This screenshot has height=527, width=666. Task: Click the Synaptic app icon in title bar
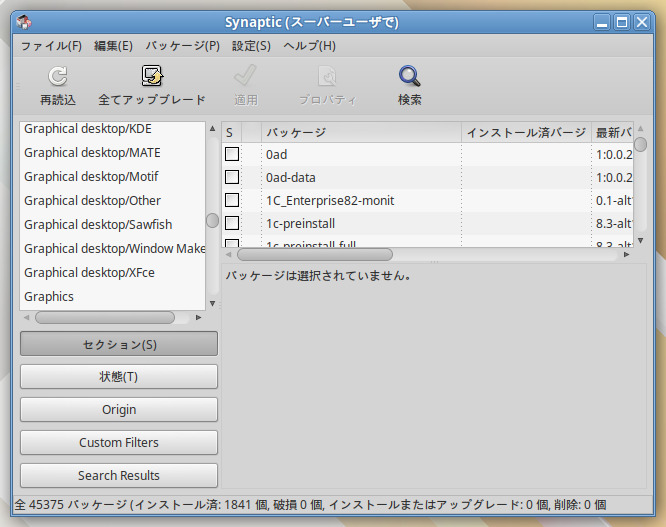(24, 22)
